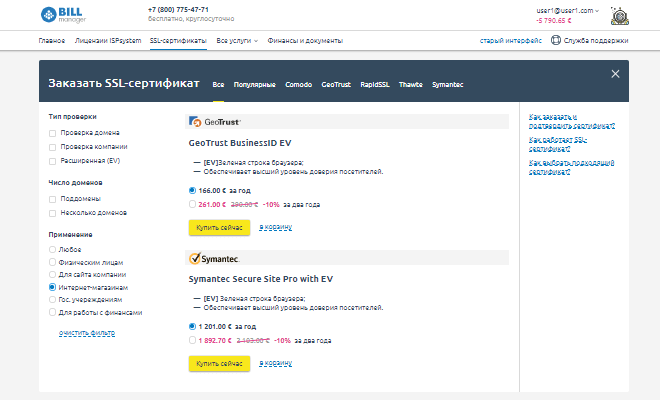Image resolution: width=660 pixels, height=400 pixels.
Task: Choose GeoTrust 261.00 € two-year option
Action: point(192,204)
